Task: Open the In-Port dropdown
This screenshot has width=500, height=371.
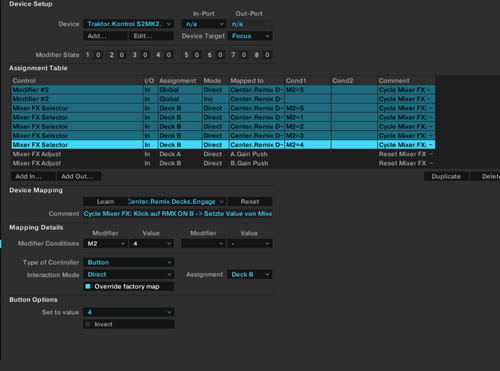Action: click(x=204, y=24)
